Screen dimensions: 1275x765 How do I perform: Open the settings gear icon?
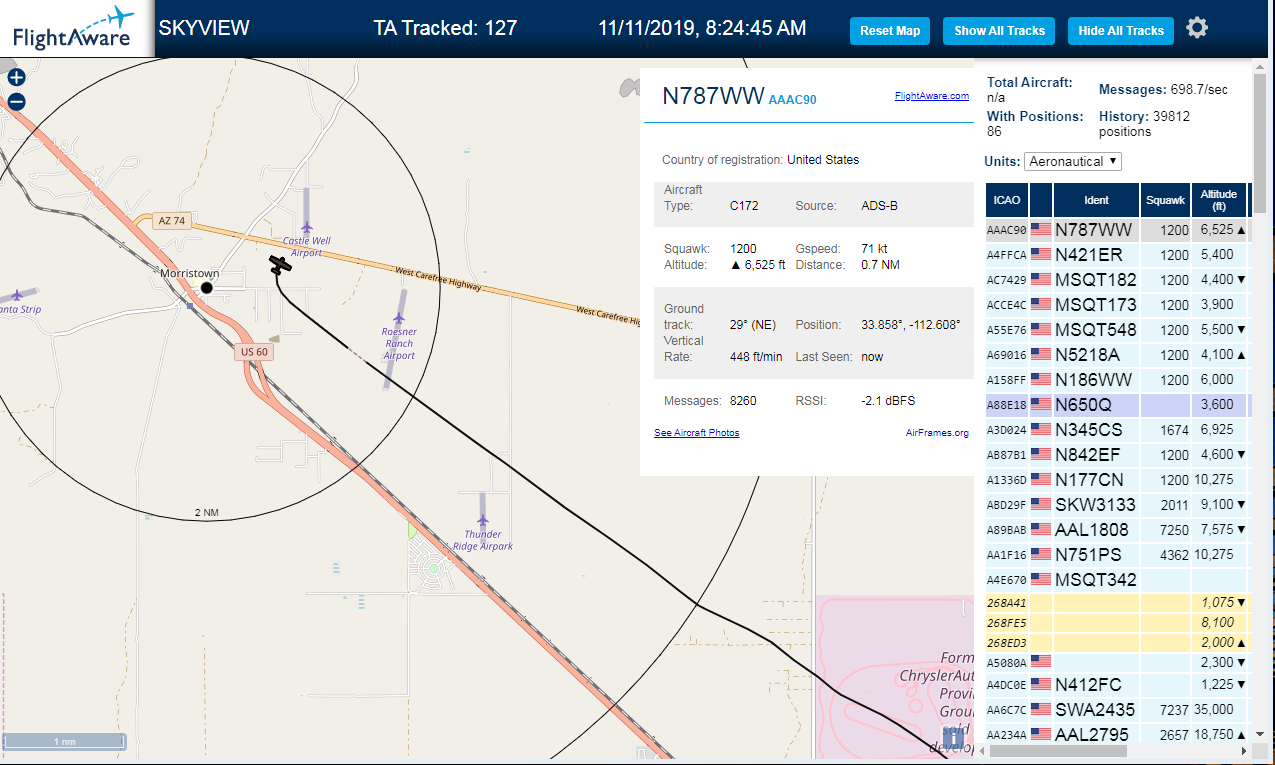[x=1197, y=28]
